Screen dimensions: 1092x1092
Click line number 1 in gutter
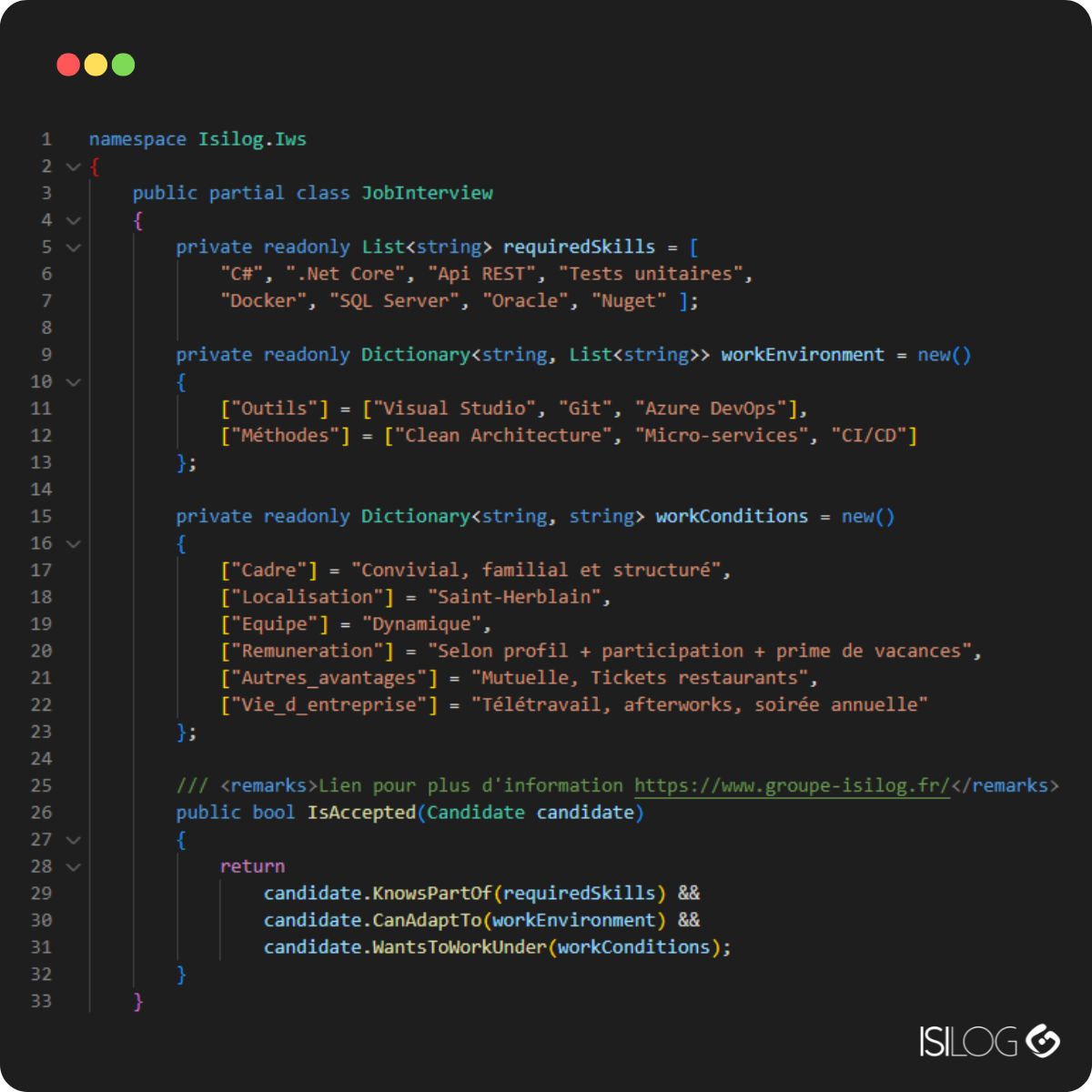46,139
